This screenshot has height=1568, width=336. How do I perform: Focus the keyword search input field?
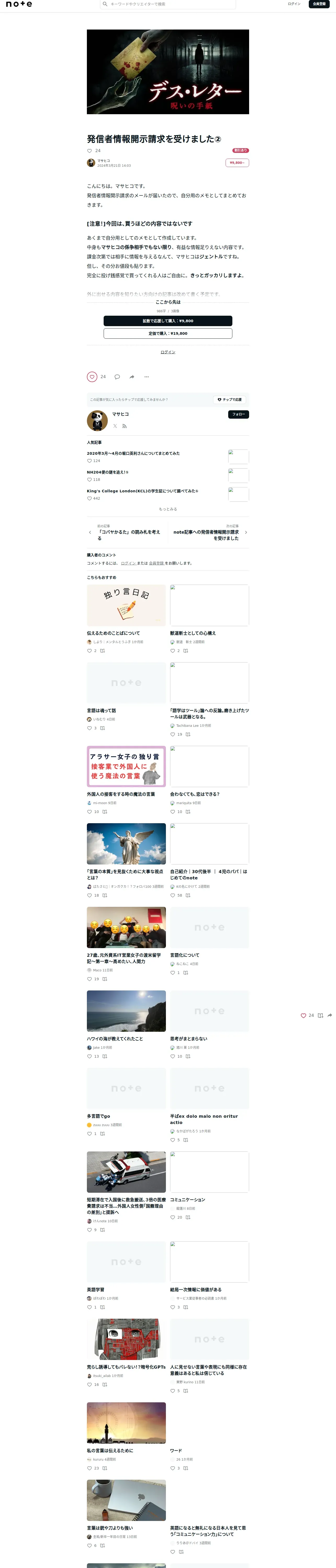[168, 4]
